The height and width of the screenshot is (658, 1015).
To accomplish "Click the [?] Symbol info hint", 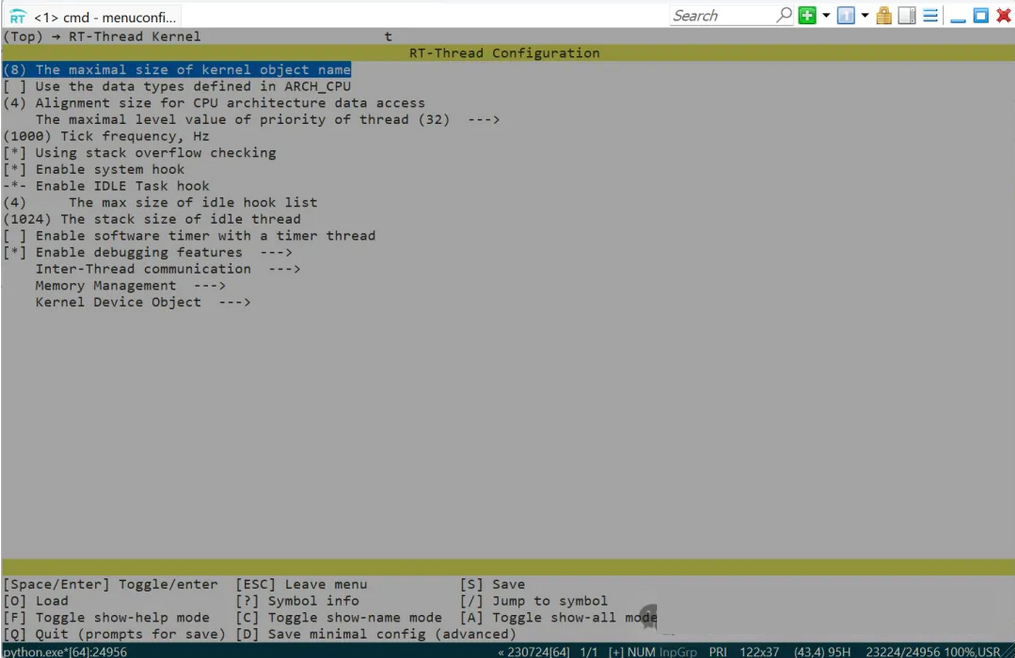I will click(x=297, y=601).
